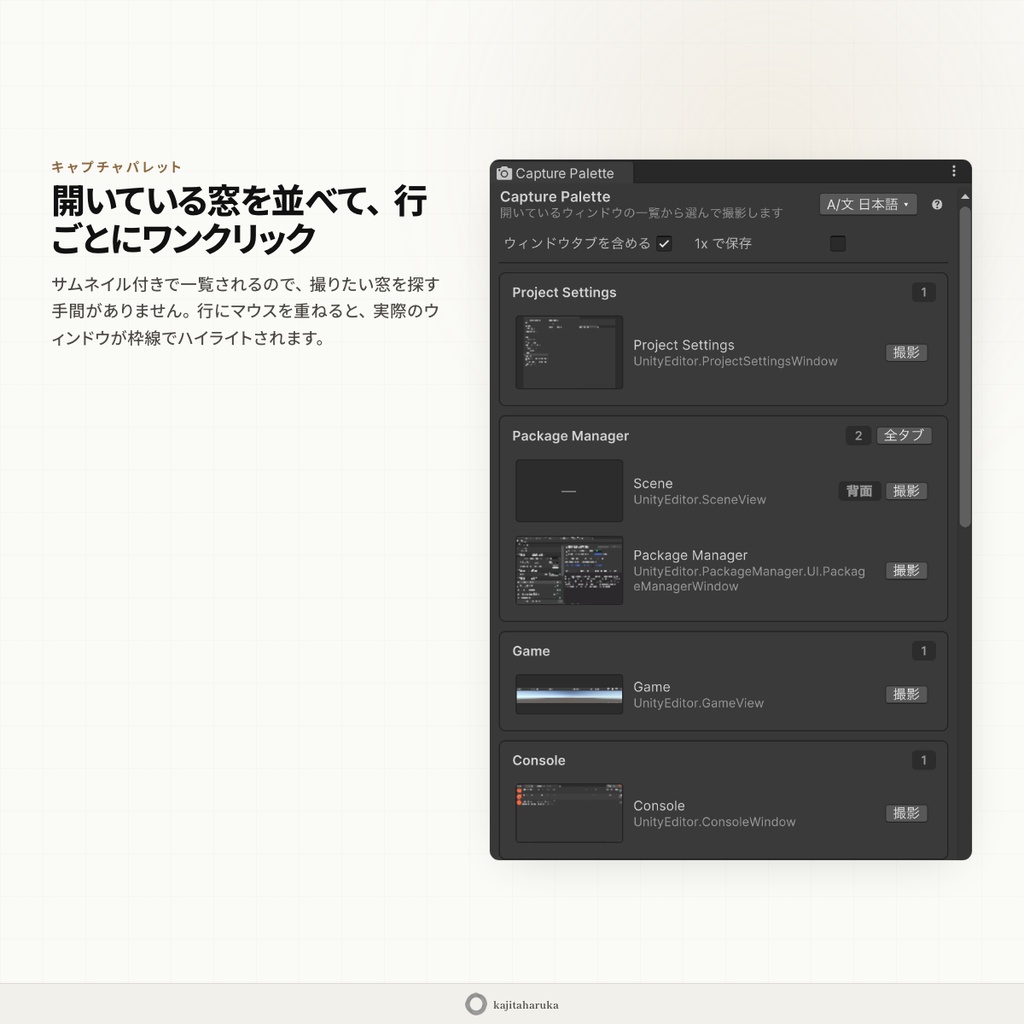
Task: Click UnityEditor.PackageManager.UI.PackageManagerWindow text
Action: click(749, 579)
